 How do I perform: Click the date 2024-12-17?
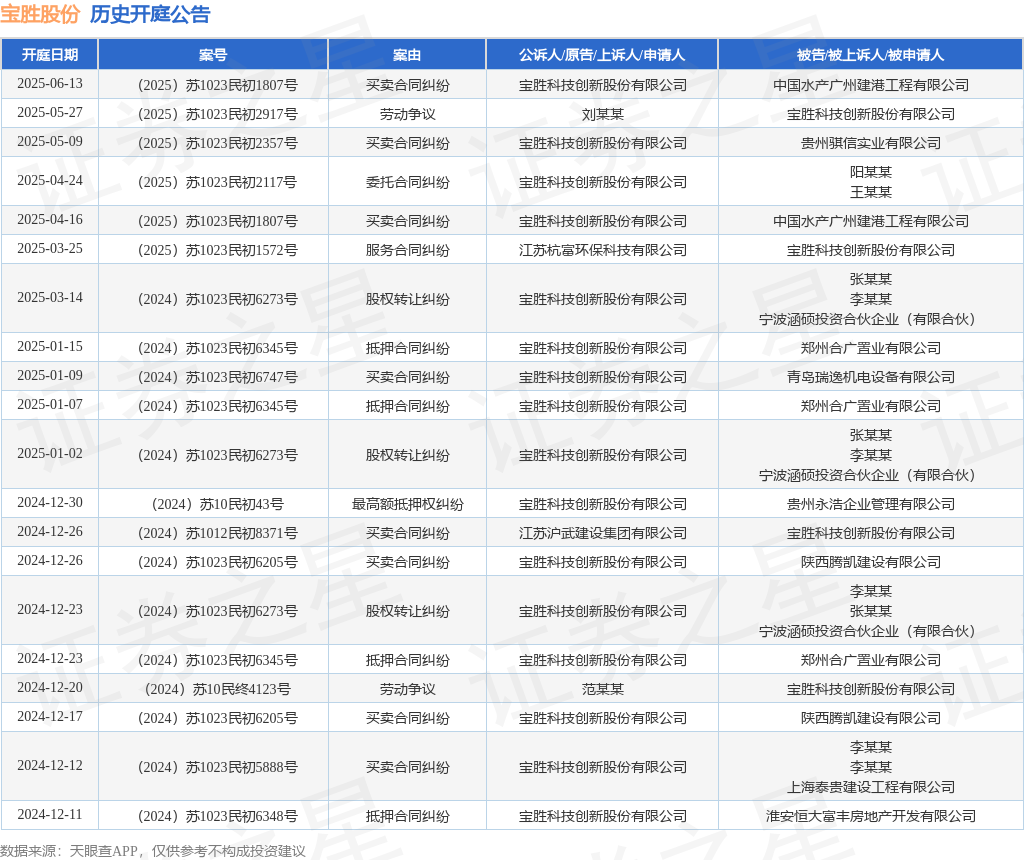click(x=50, y=716)
